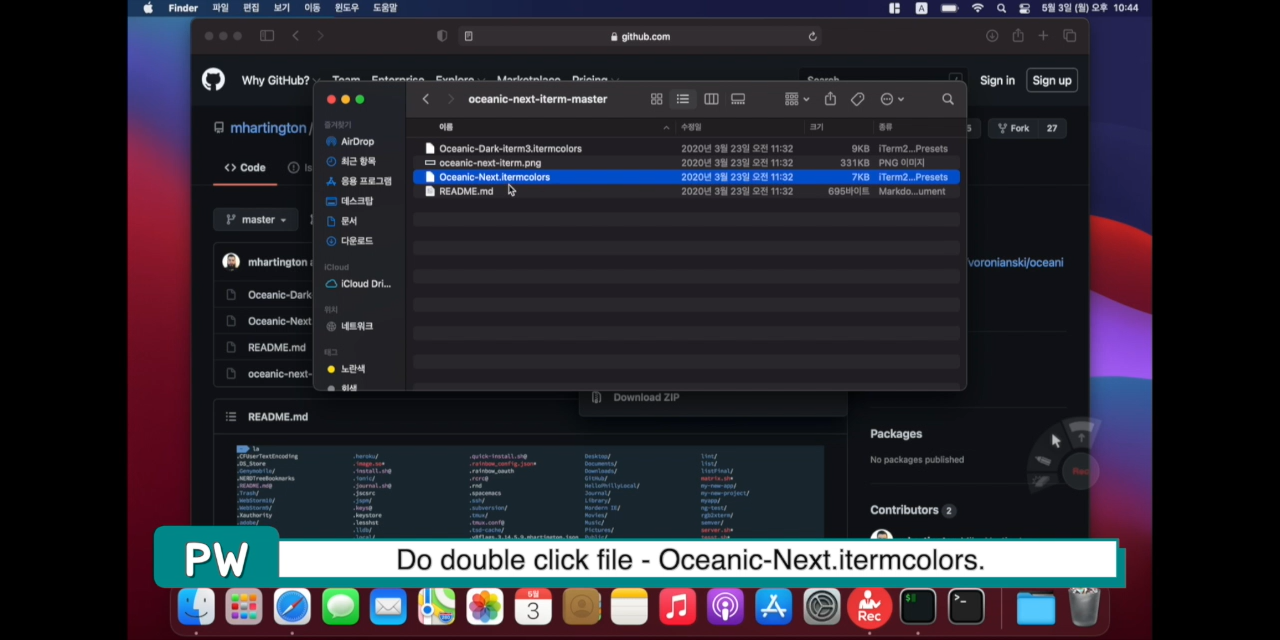Open Podcasts app from Dock
Screen dimensions: 1280x640
[x=725, y=606]
